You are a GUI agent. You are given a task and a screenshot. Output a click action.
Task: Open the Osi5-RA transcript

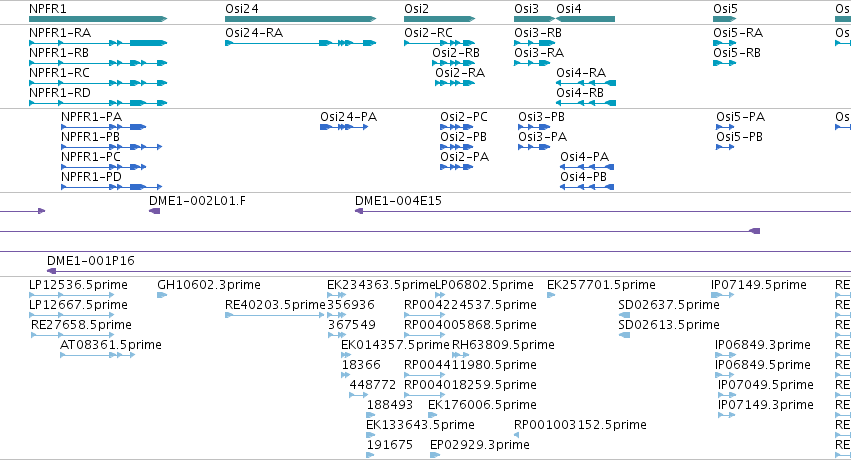click(x=738, y=33)
